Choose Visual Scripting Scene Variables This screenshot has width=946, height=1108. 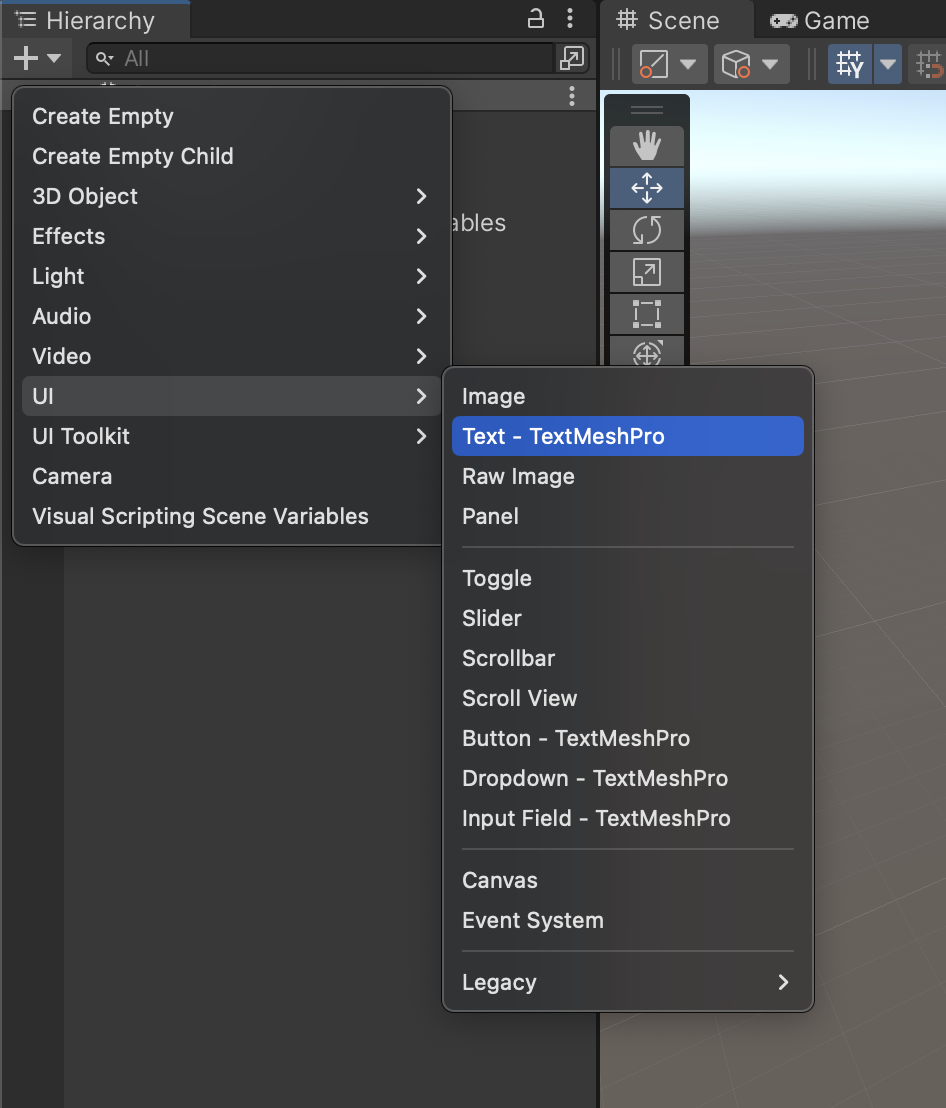pos(232,516)
